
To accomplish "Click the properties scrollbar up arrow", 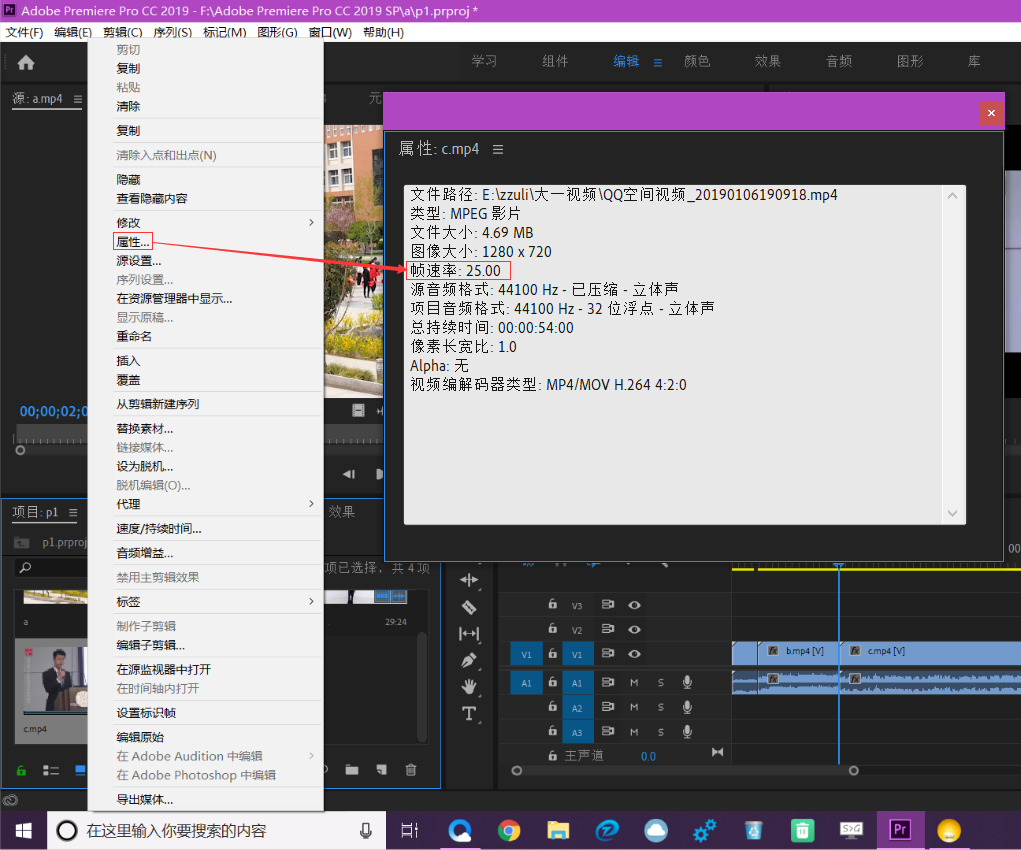I will (953, 195).
